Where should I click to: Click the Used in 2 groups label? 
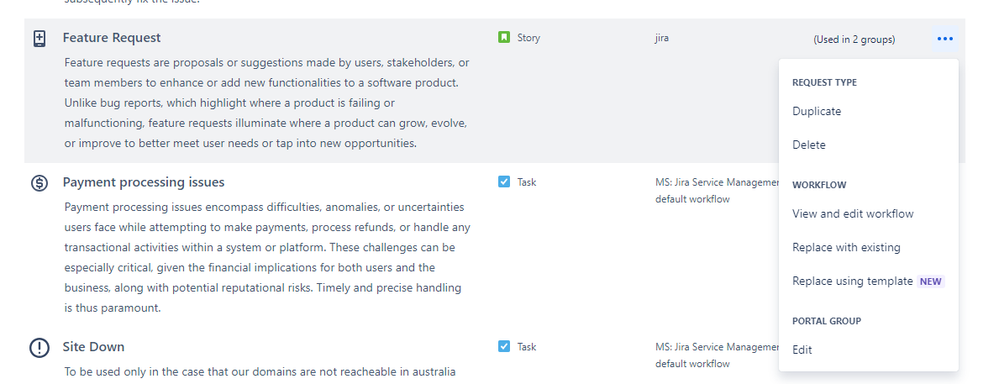pyautogui.click(x=854, y=39)
